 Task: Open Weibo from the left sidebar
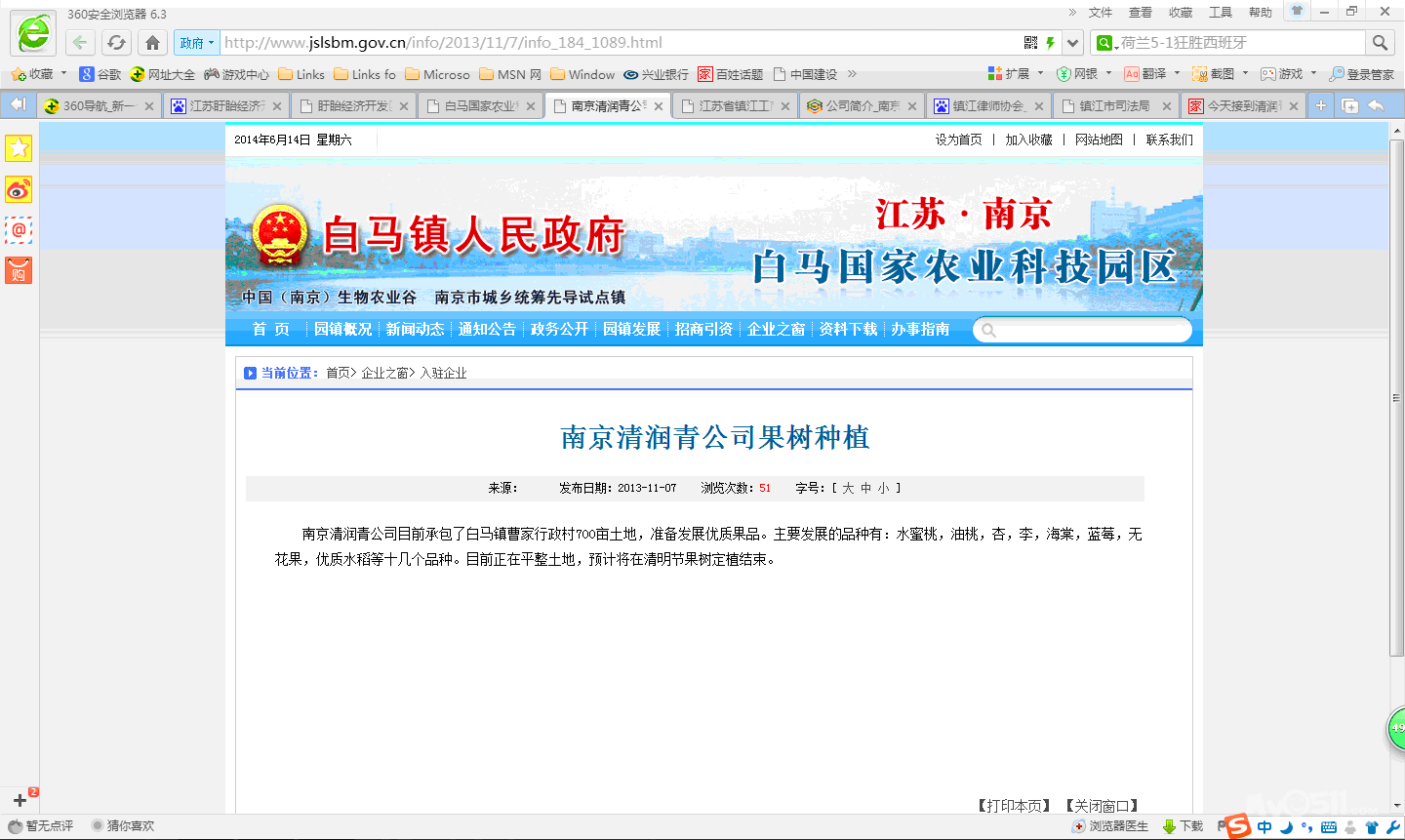click(17, 189)
